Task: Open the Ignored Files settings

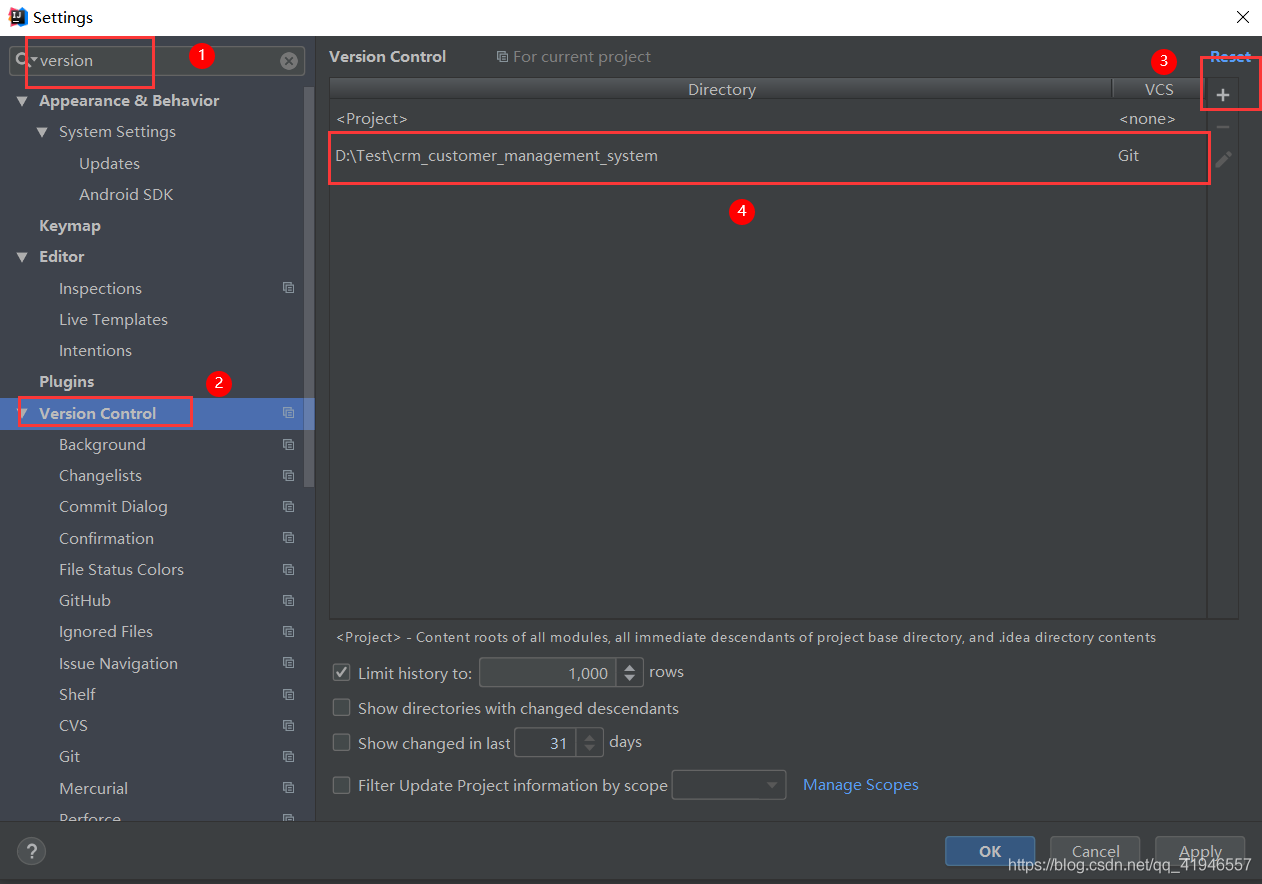Action: [x=106, y=631]
